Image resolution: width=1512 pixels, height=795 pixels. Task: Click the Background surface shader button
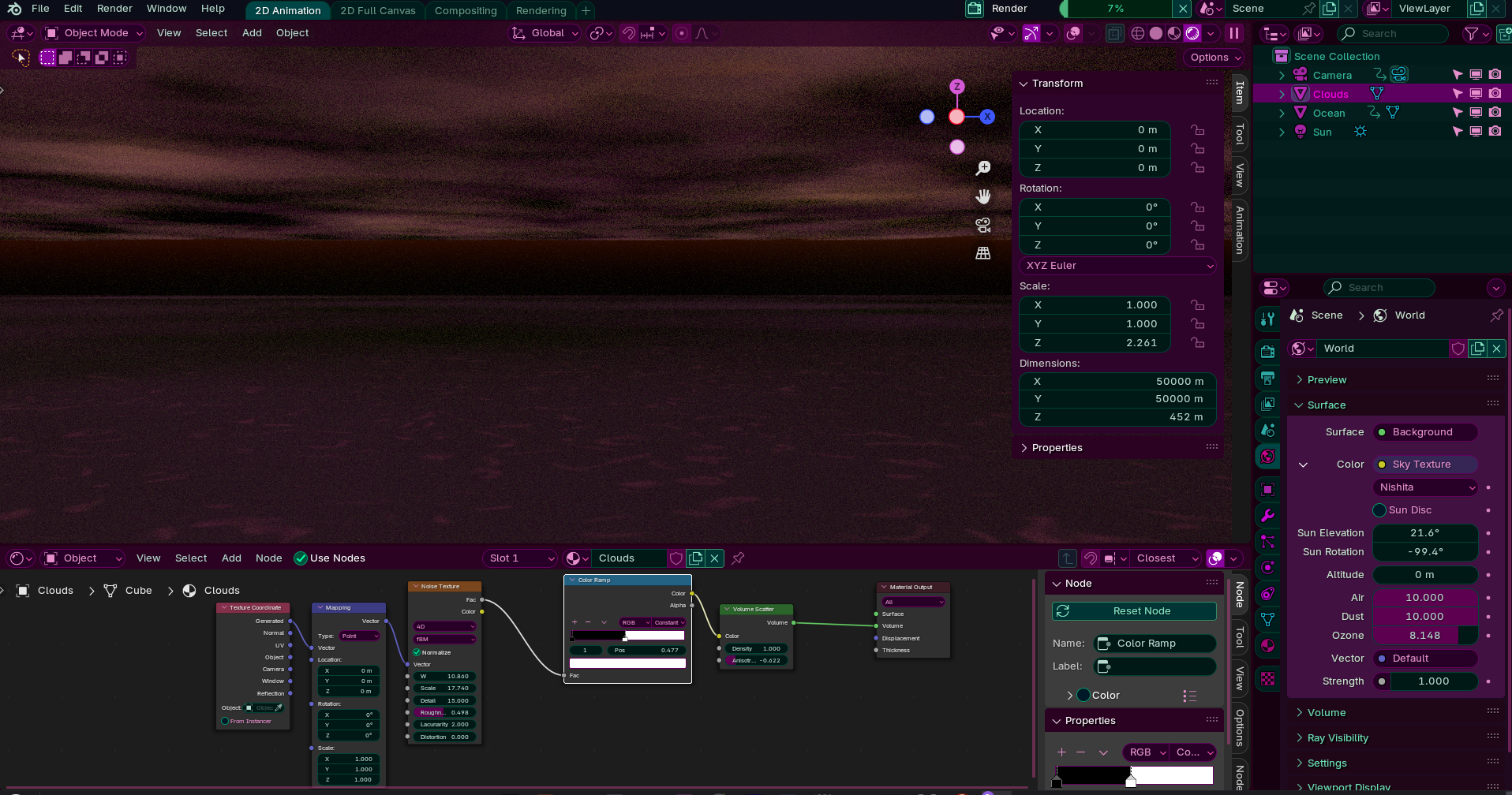[1425, 432]
